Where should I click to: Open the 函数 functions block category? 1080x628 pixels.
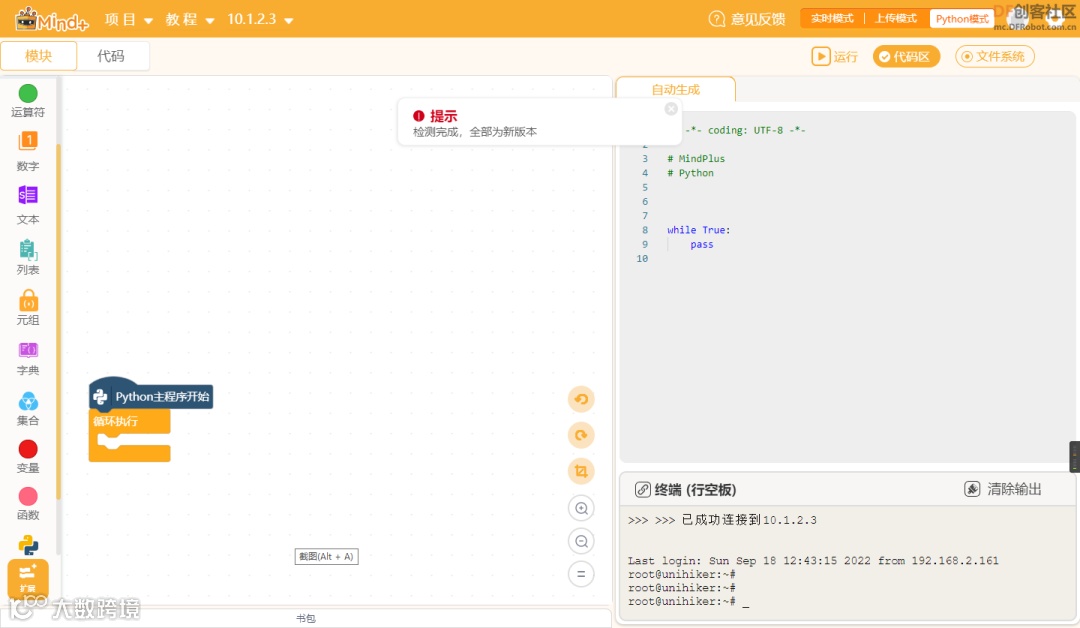(x=28, y=504)
